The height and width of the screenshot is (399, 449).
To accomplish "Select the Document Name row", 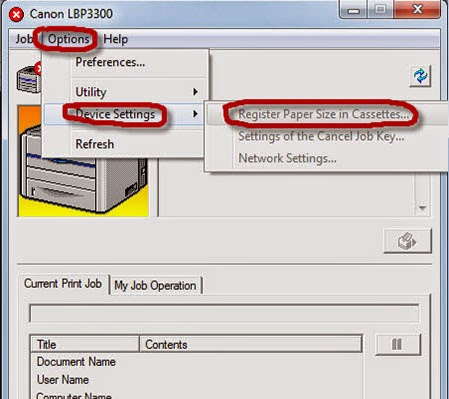I will click(197, 362).
